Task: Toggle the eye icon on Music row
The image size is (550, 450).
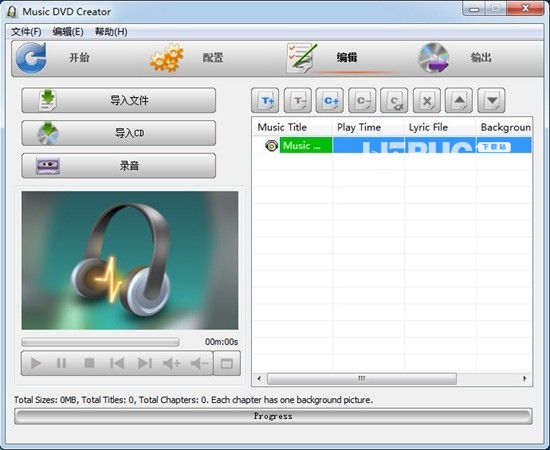Action: [271, 145]
